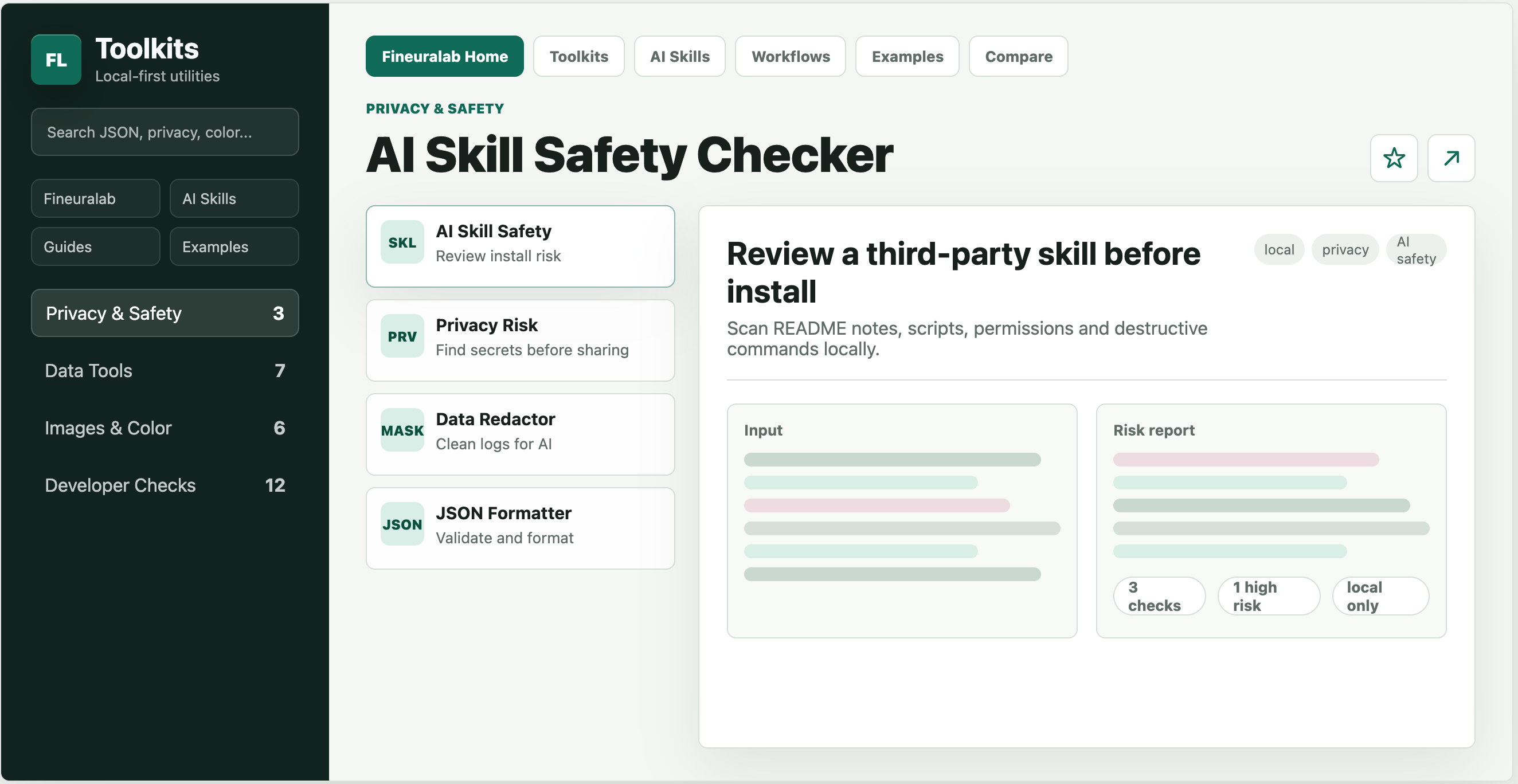The width and height of the screenshot is (1518, 784).
Task: Click the AI Skill Safety Checker heading
Action: [x=629, y=155]
